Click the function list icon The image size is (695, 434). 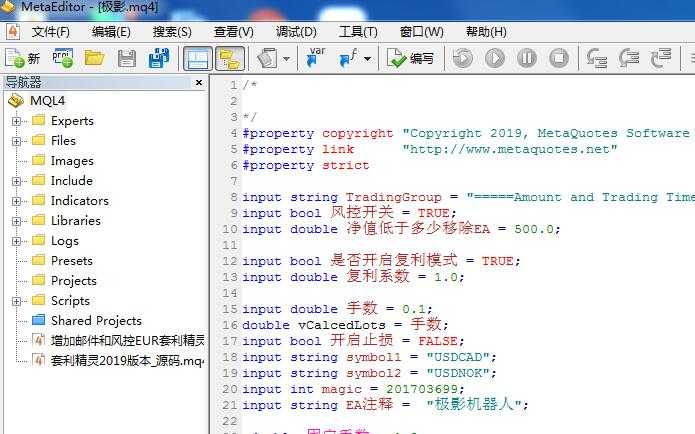348,58
